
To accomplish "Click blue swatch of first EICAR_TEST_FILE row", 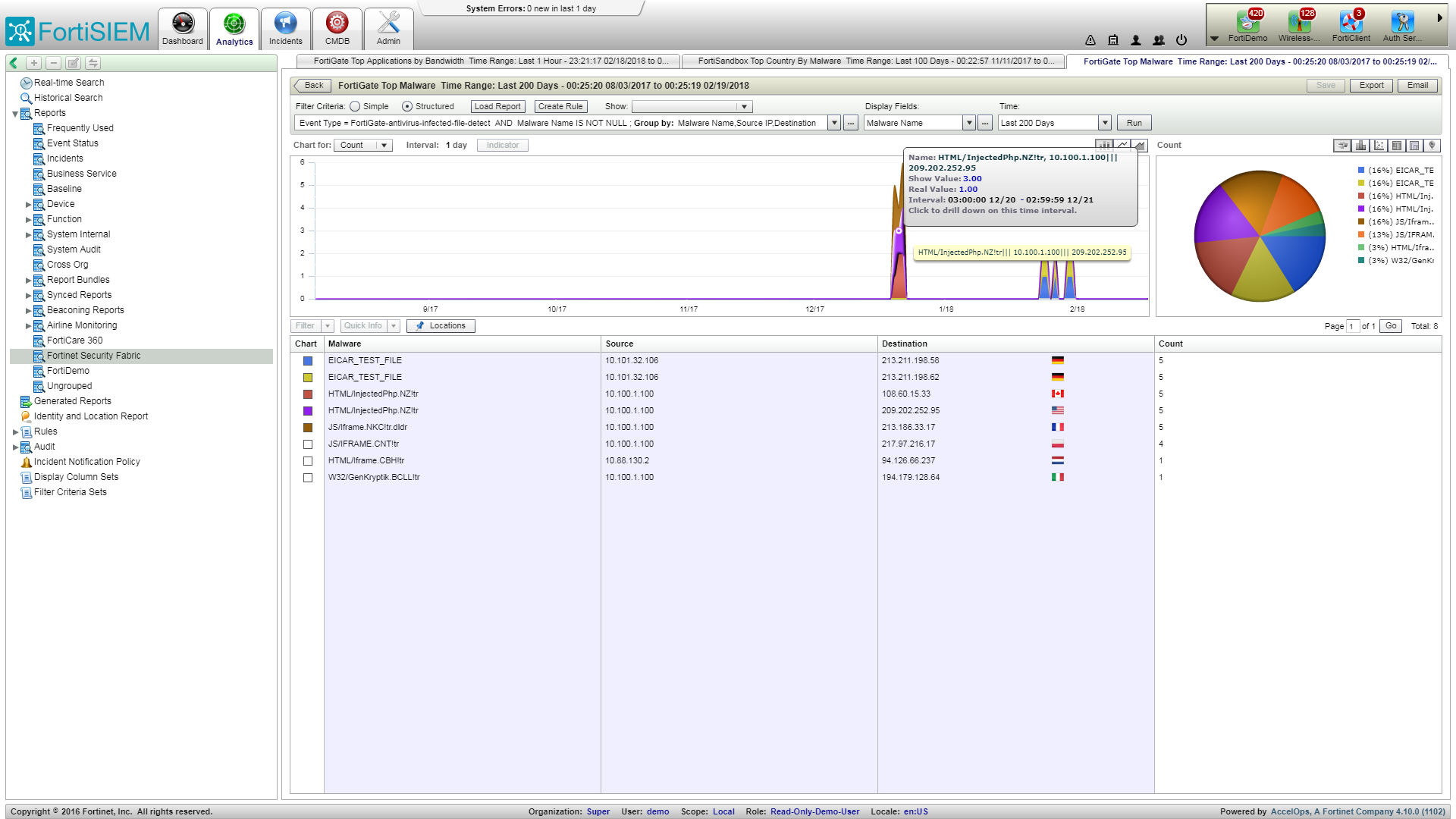I will click(308, 361).
